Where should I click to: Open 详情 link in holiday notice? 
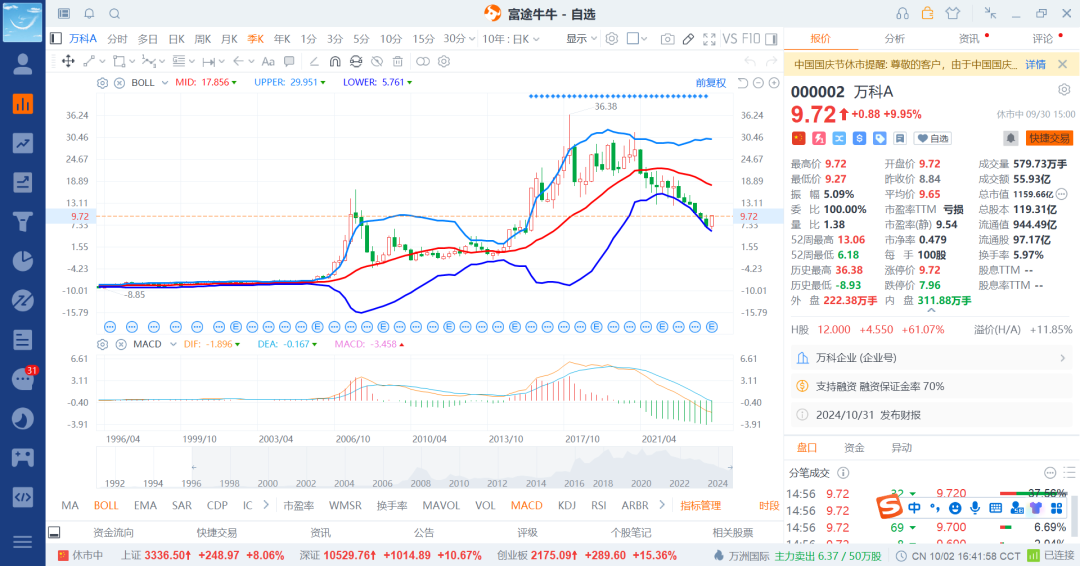(x=1035, y=64)
